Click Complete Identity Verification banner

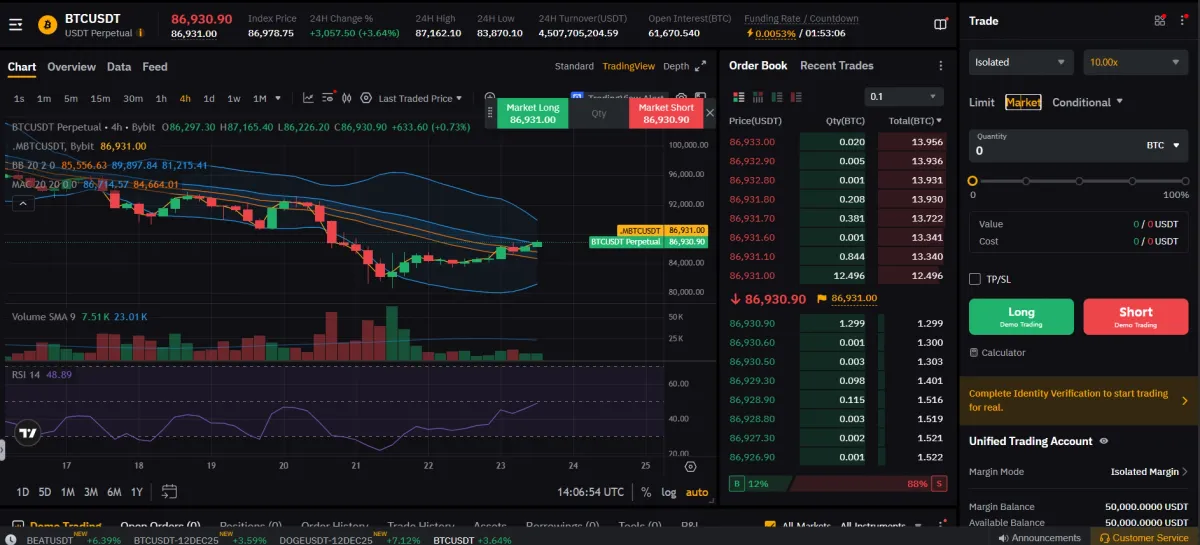1079,400
